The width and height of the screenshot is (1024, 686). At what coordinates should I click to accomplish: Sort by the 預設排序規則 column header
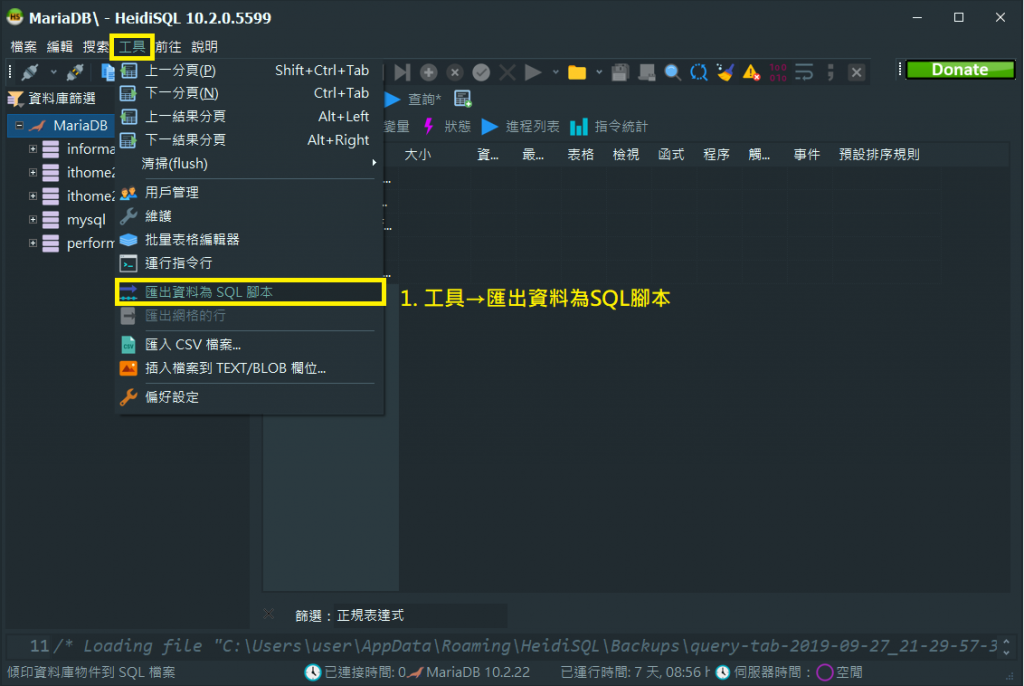(879, 155)
